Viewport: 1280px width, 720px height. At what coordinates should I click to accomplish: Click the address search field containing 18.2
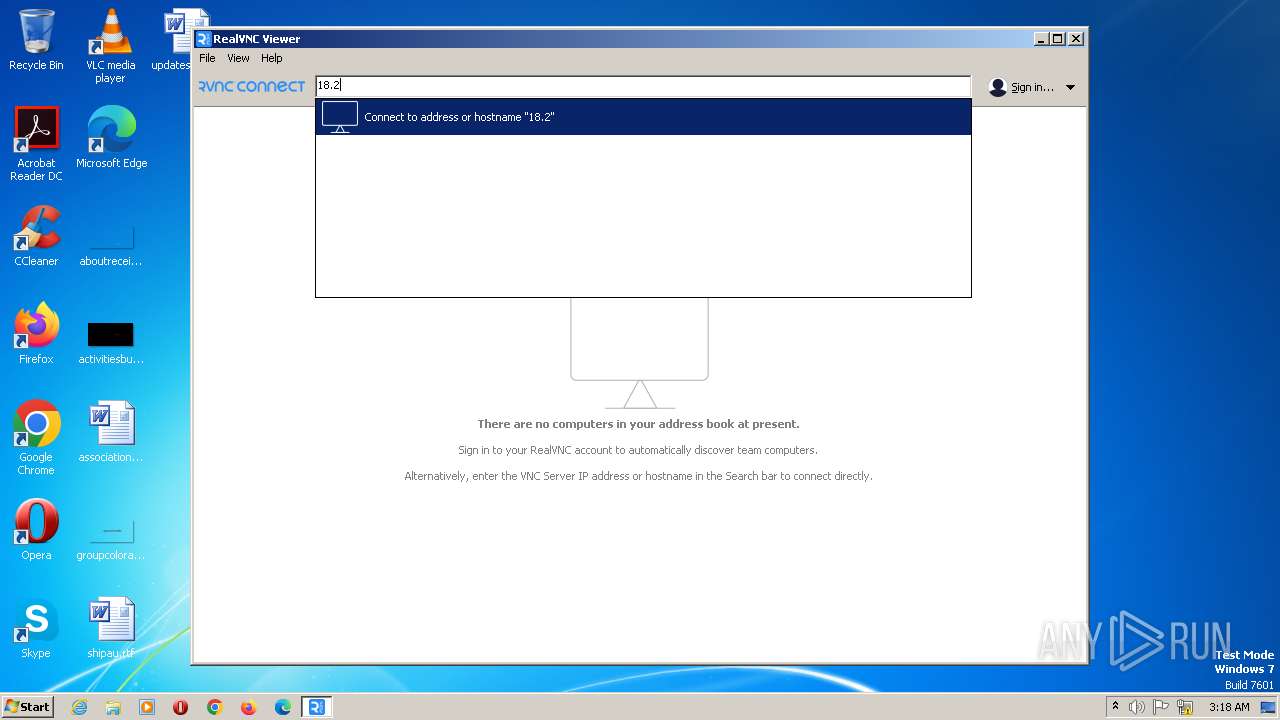click(x=643, y=86)
